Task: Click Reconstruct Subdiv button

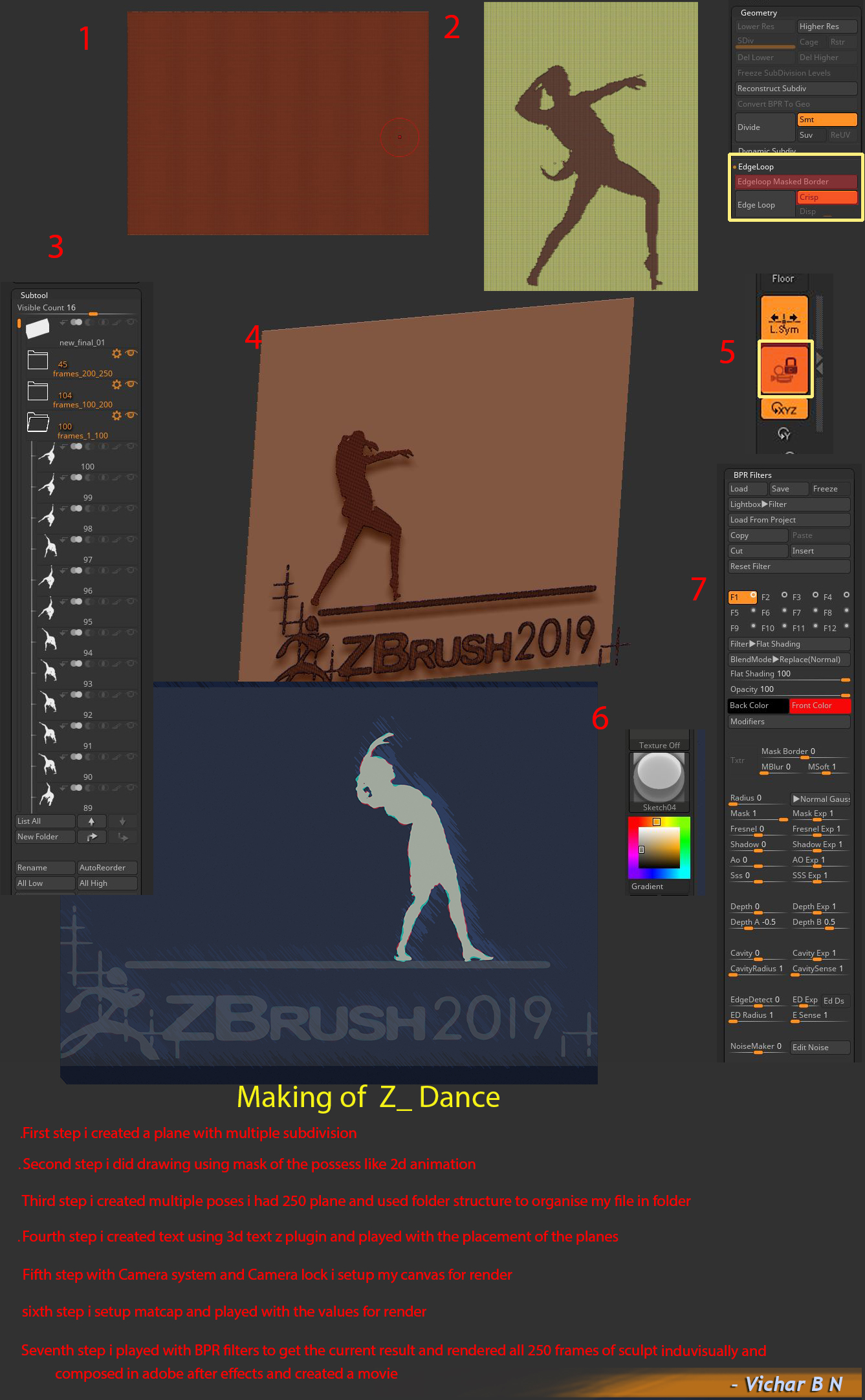Action: (796, 89)
